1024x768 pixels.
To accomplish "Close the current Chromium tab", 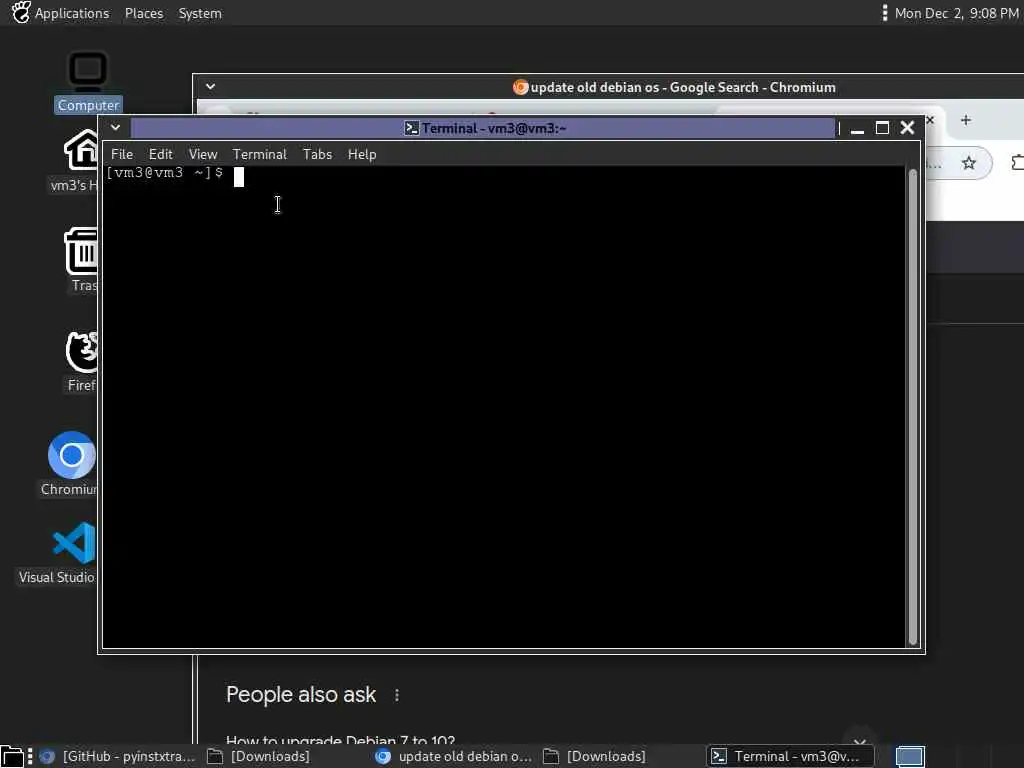I will click(930, 120).
